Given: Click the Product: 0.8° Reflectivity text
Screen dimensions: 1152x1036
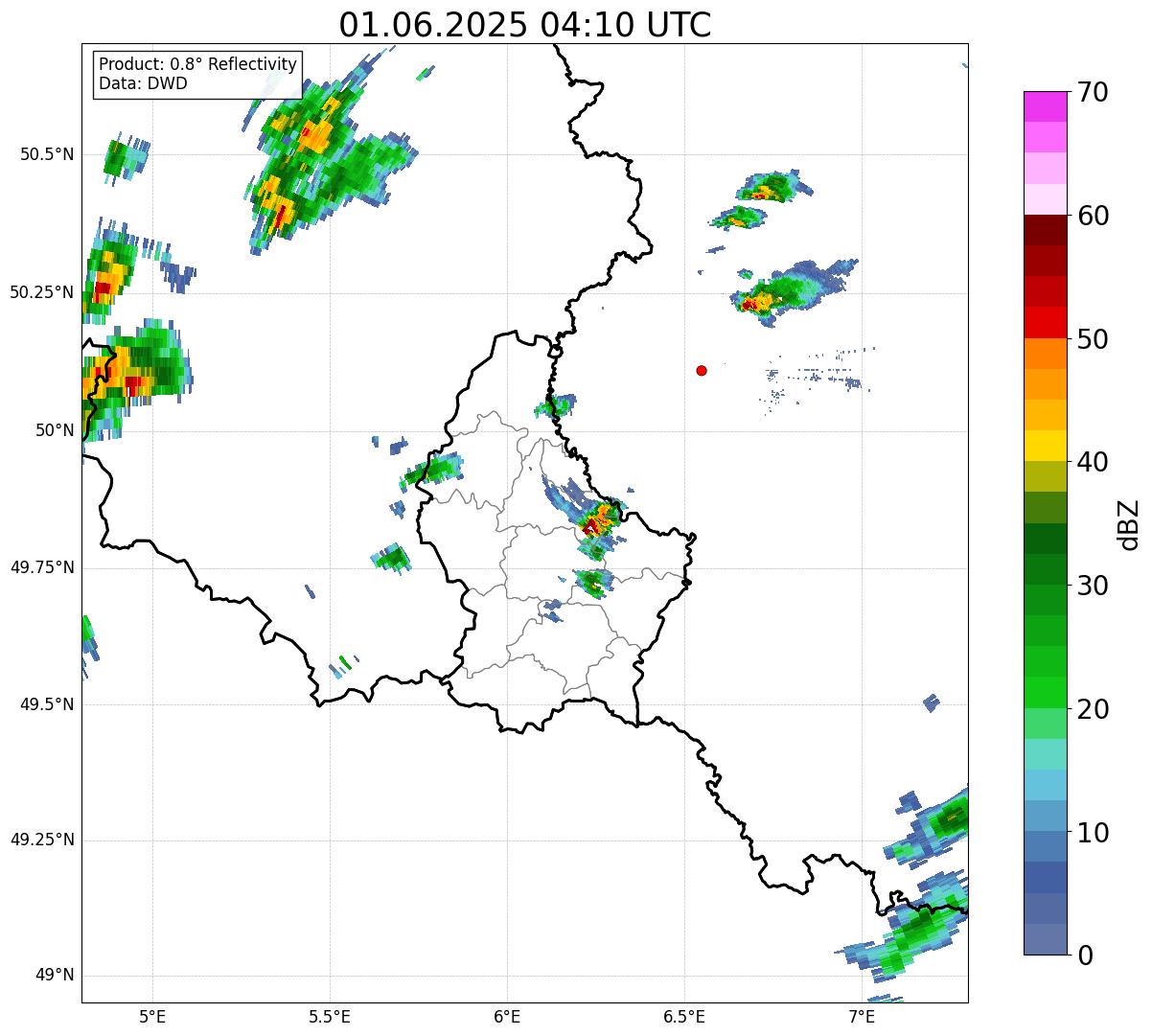Looking at the screenshot, I should [198, 64].
